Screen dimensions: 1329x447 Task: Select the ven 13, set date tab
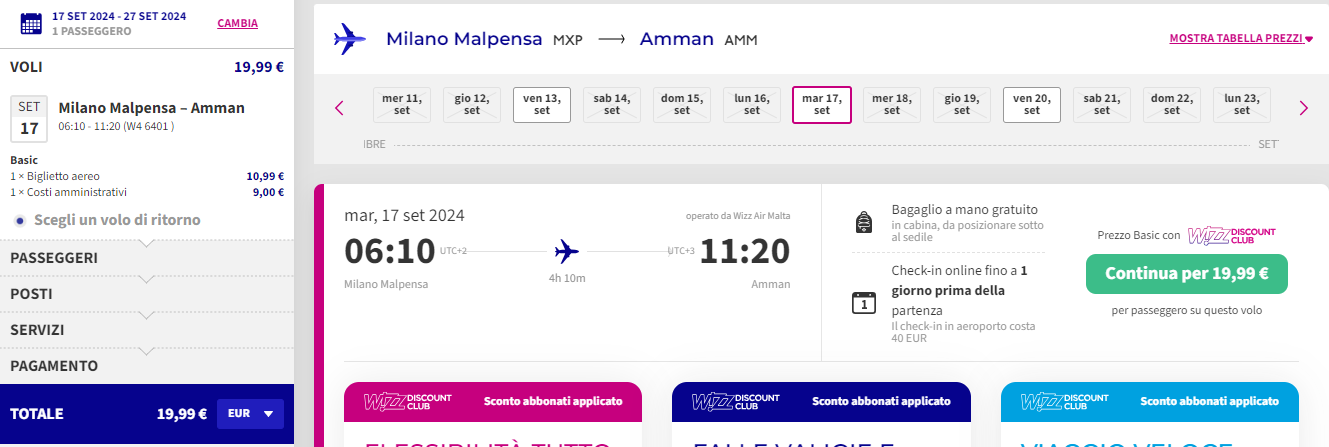click(542, 104)
